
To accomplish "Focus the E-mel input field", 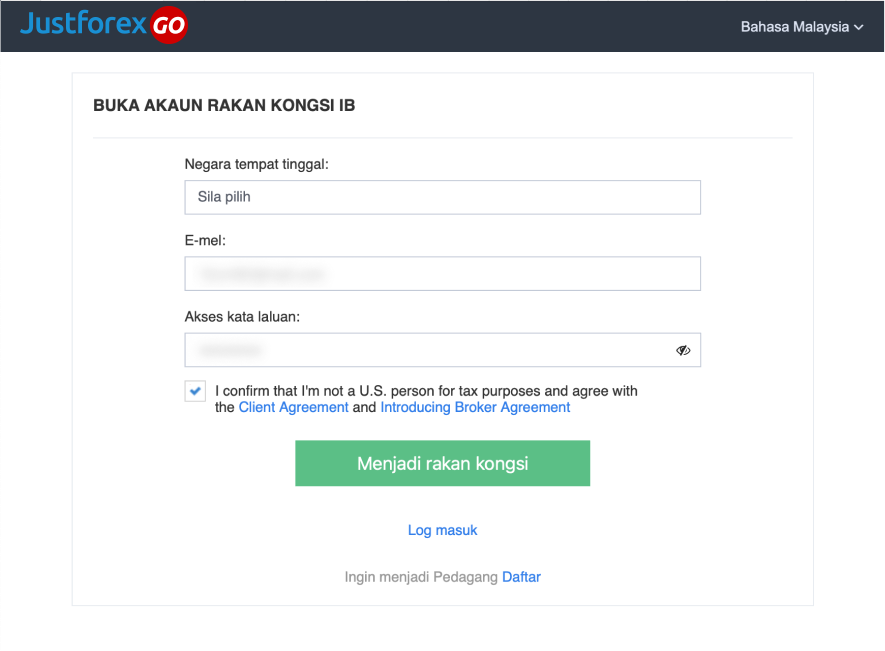I will coord(442,274).
